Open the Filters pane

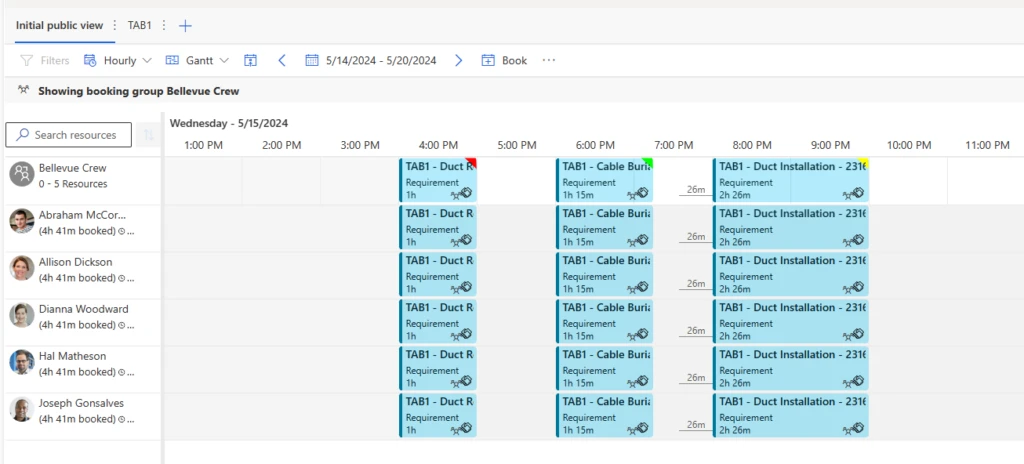(45, 61)
